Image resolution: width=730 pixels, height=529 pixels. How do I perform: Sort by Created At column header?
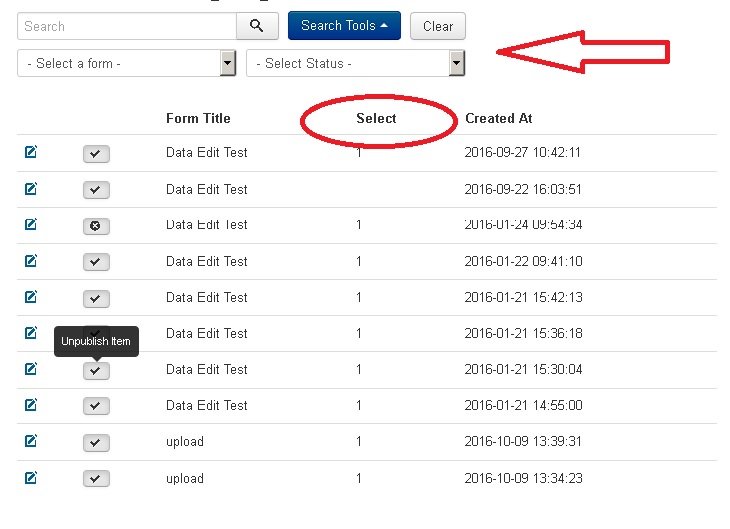click(x=498, y=118)
